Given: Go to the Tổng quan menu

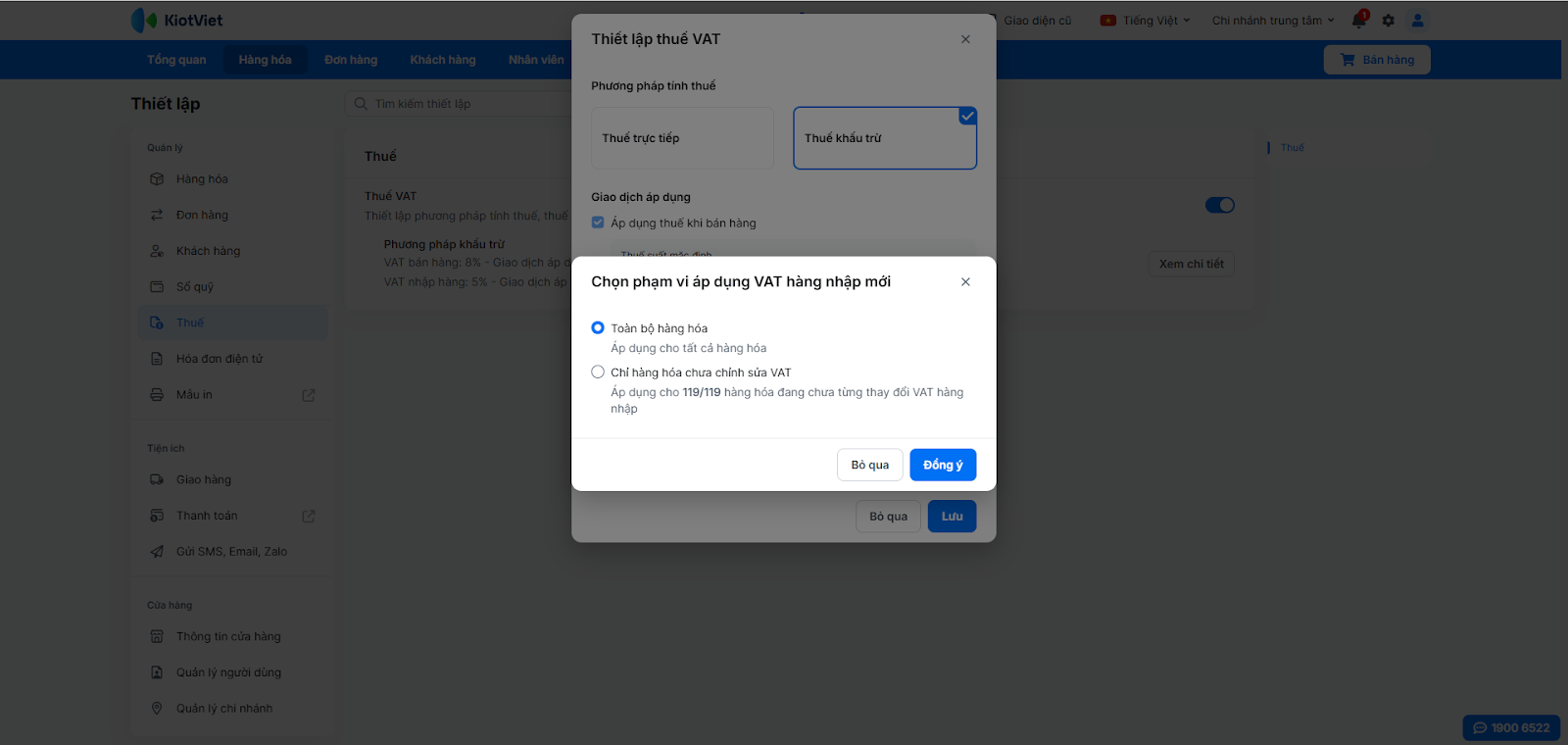Looking at the screenshot, I should [x=176, y=60].
